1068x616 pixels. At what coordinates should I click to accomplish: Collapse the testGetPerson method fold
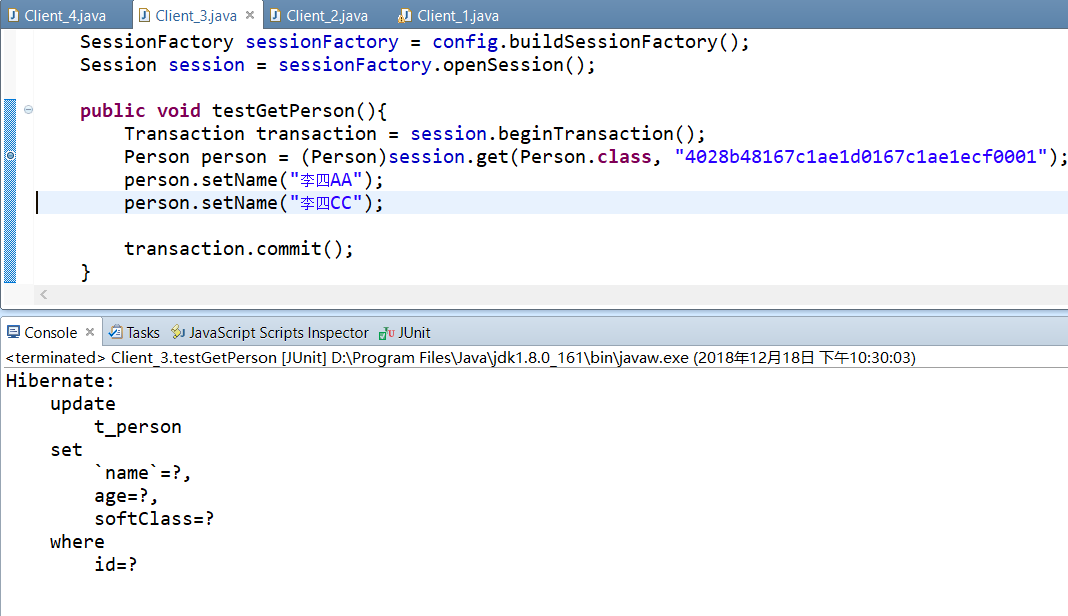coord(28,110)
